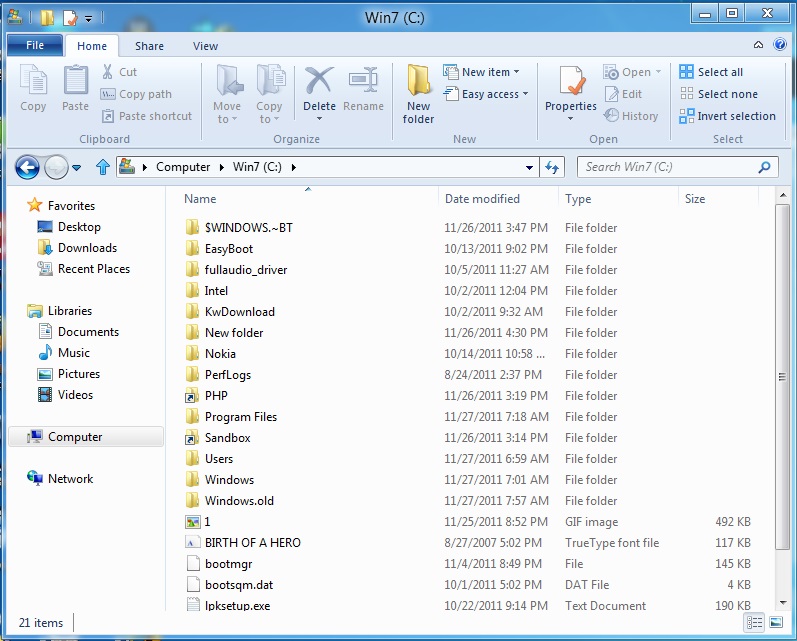This screenshot has height=641, width=797.
Task: Select Libraries in navigation pane
Action: point(59,311)
